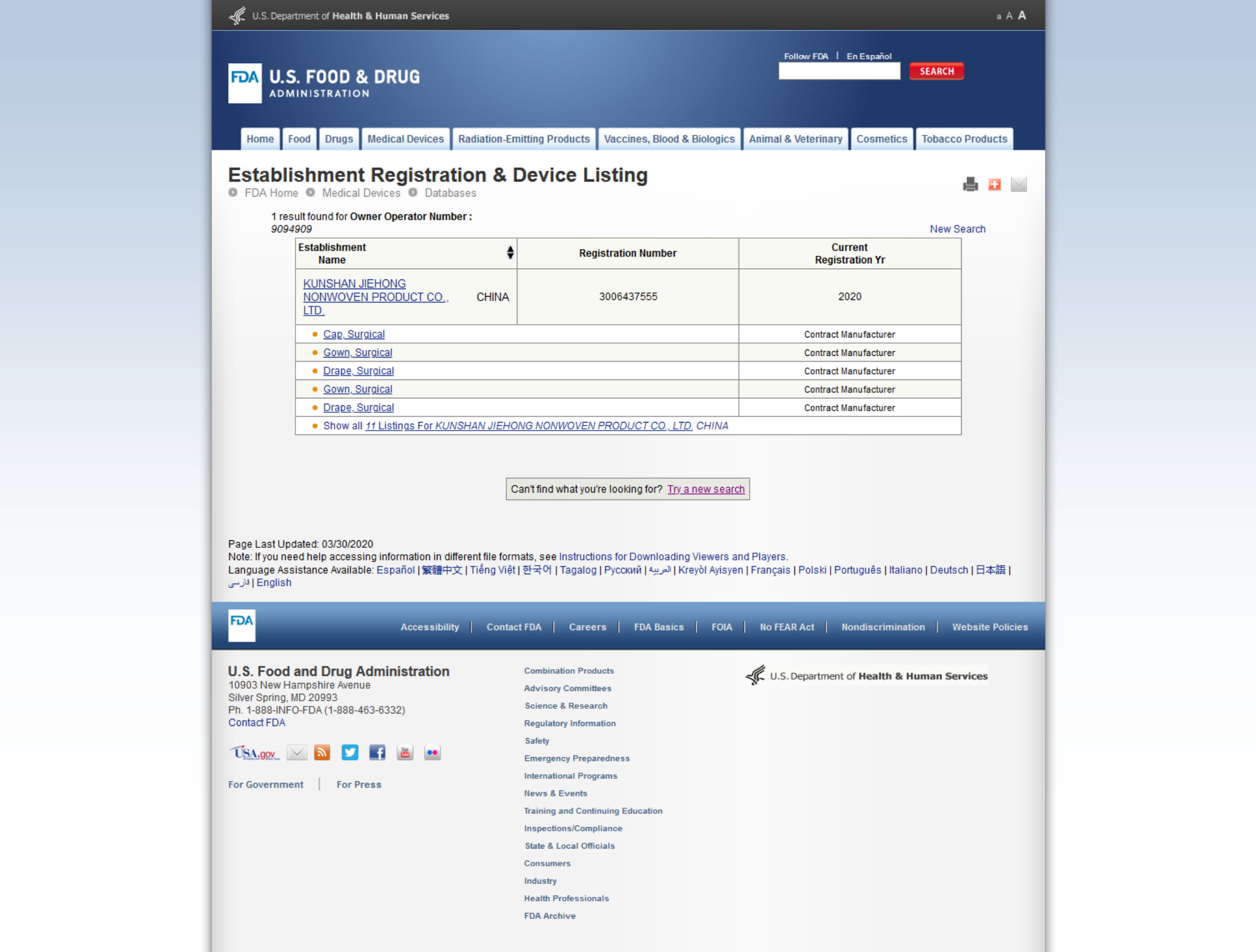1256x952 pixels.
Task: Open the Cap, Surgical listing link
Action: click(x=354, y=335)
